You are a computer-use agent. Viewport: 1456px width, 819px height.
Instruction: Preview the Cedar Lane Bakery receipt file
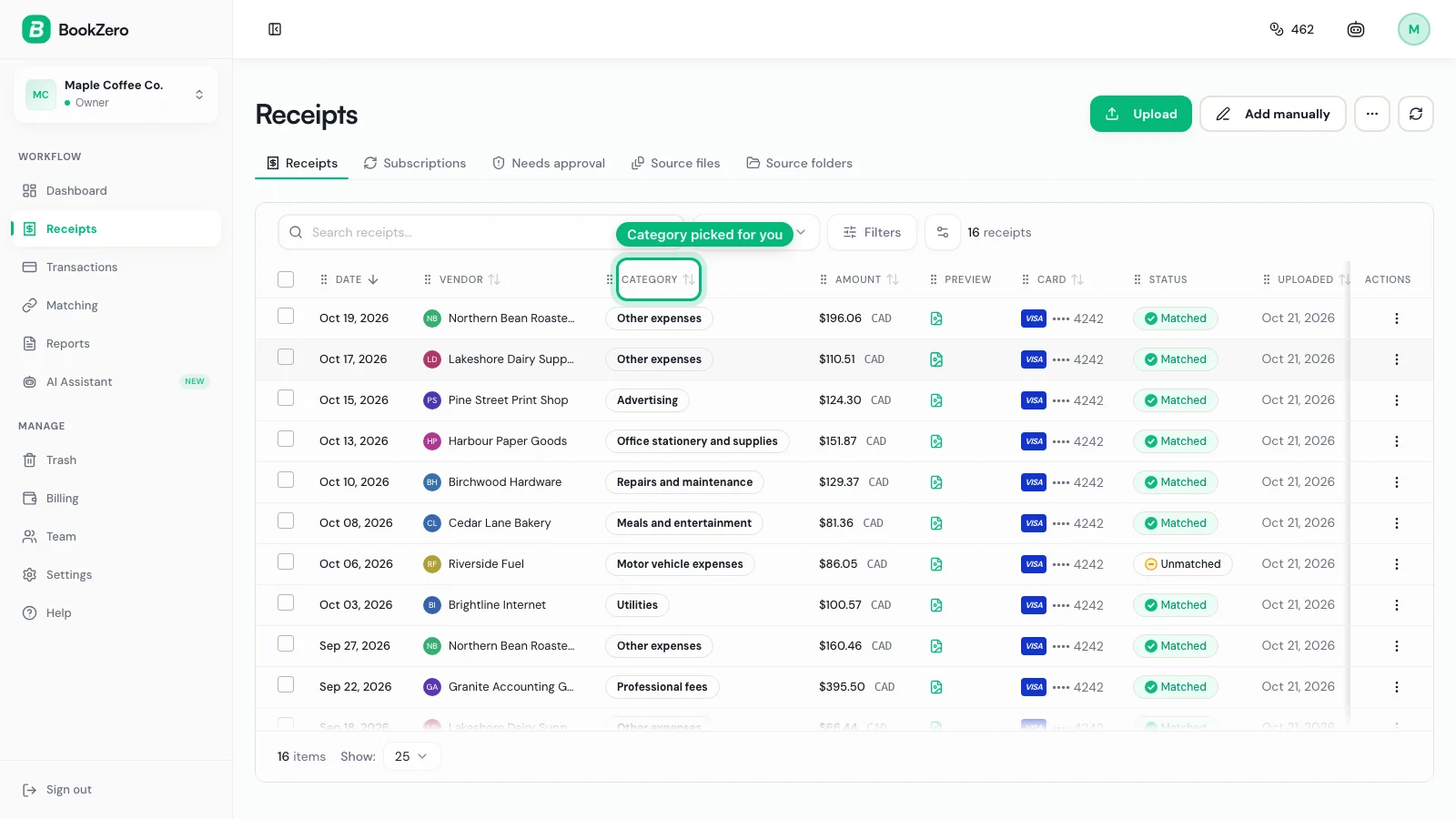[936, 523]
